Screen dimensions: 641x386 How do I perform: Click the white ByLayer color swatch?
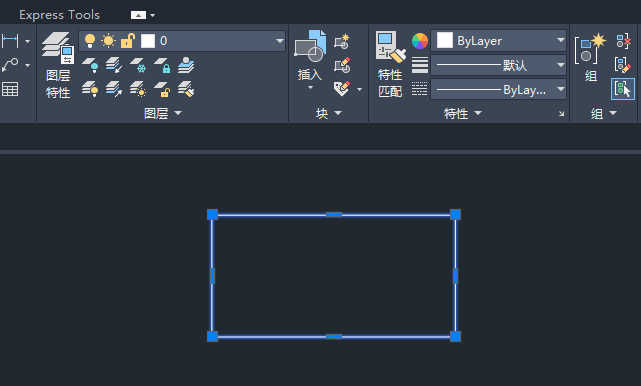[x=445, y=40]
